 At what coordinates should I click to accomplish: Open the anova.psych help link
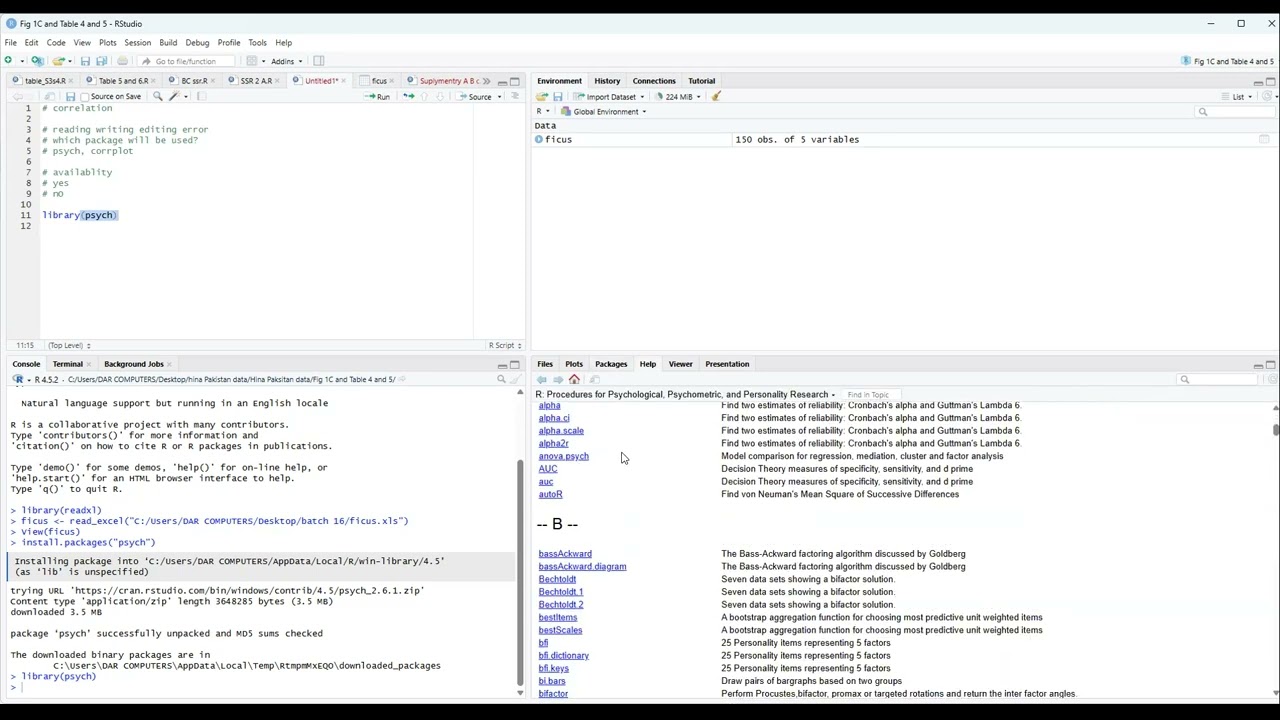coord(564,457)
